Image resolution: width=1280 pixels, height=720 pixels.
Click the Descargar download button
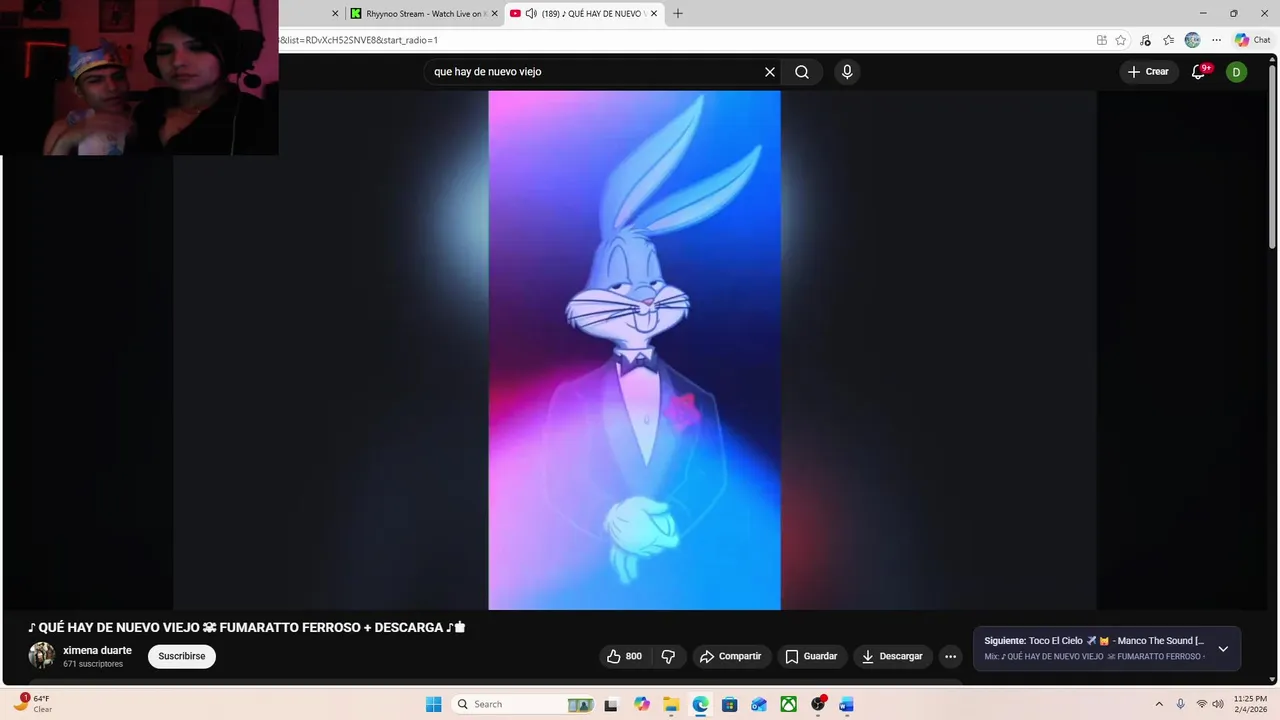[893, 656]
